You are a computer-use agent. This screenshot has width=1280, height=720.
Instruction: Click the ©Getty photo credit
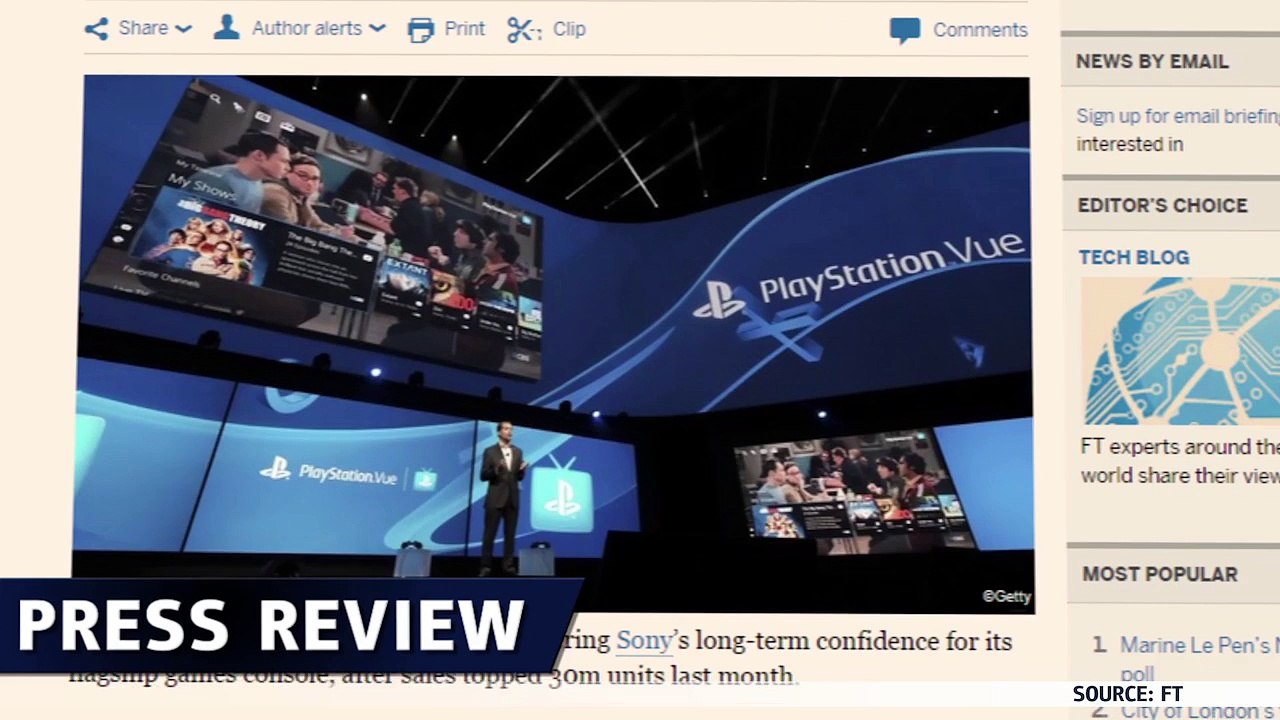1006,596
